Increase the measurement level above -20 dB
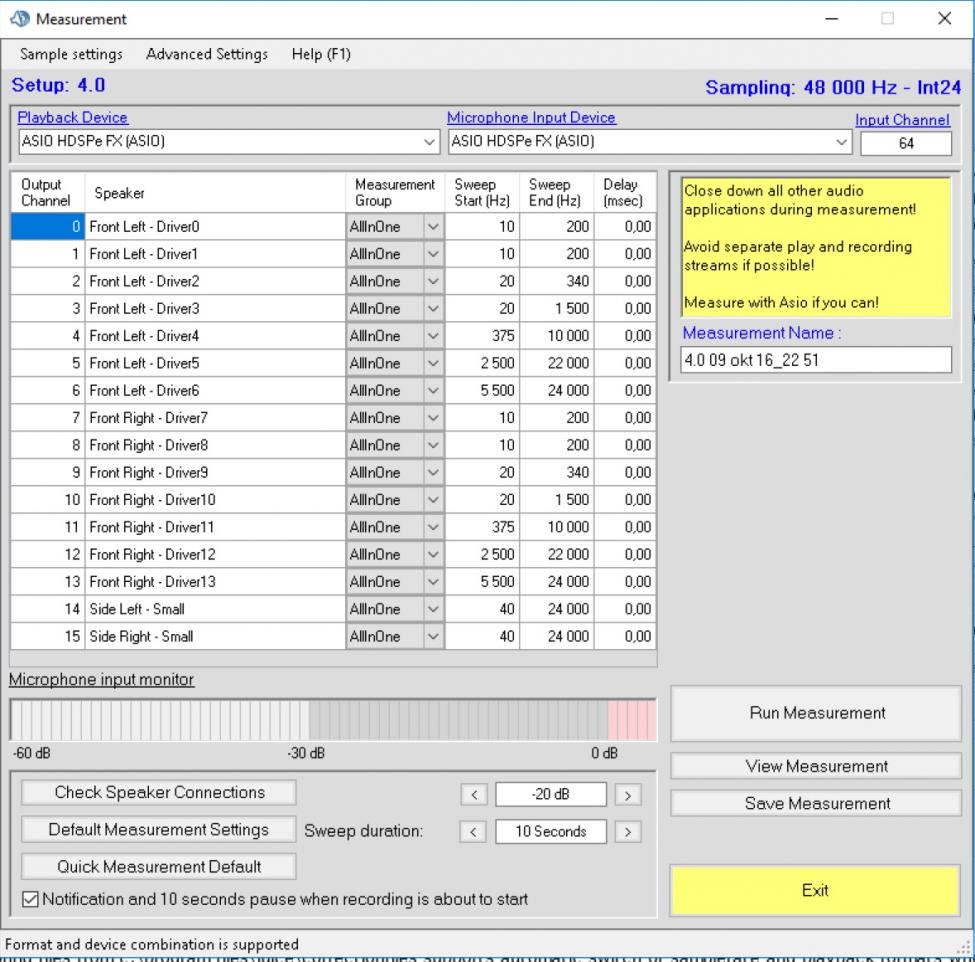The width and height of the screenshot is (975, 962). point(627,795)
